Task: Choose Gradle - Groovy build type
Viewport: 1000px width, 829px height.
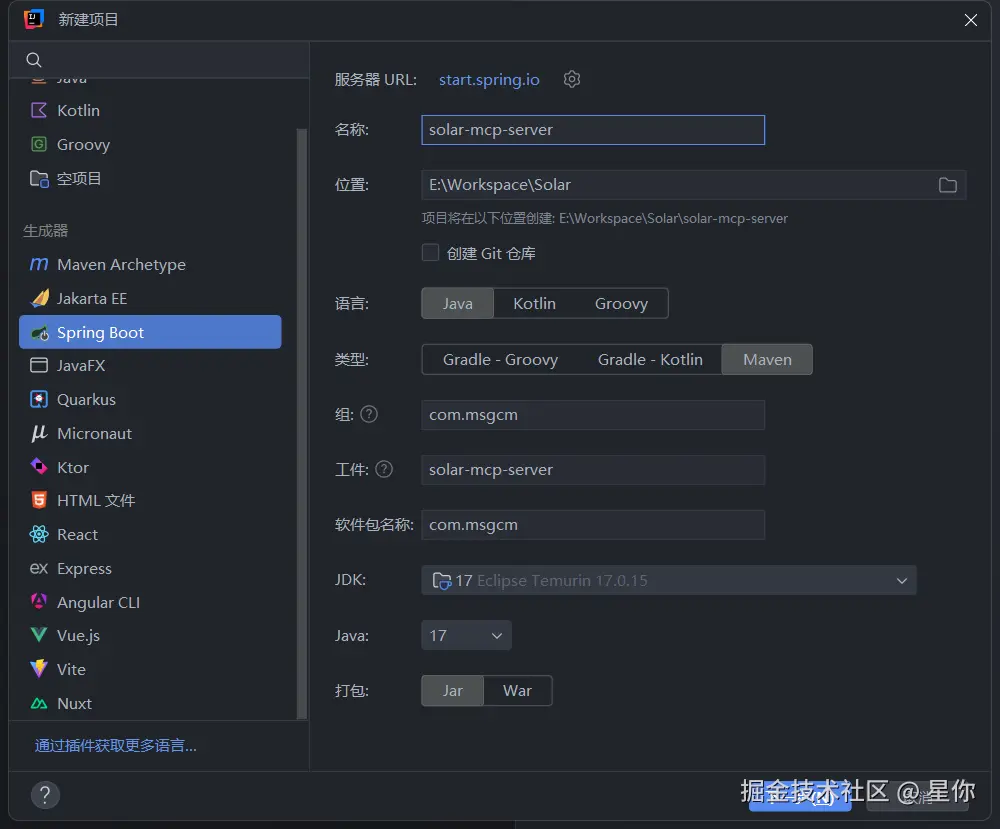Action: [500, 360]
